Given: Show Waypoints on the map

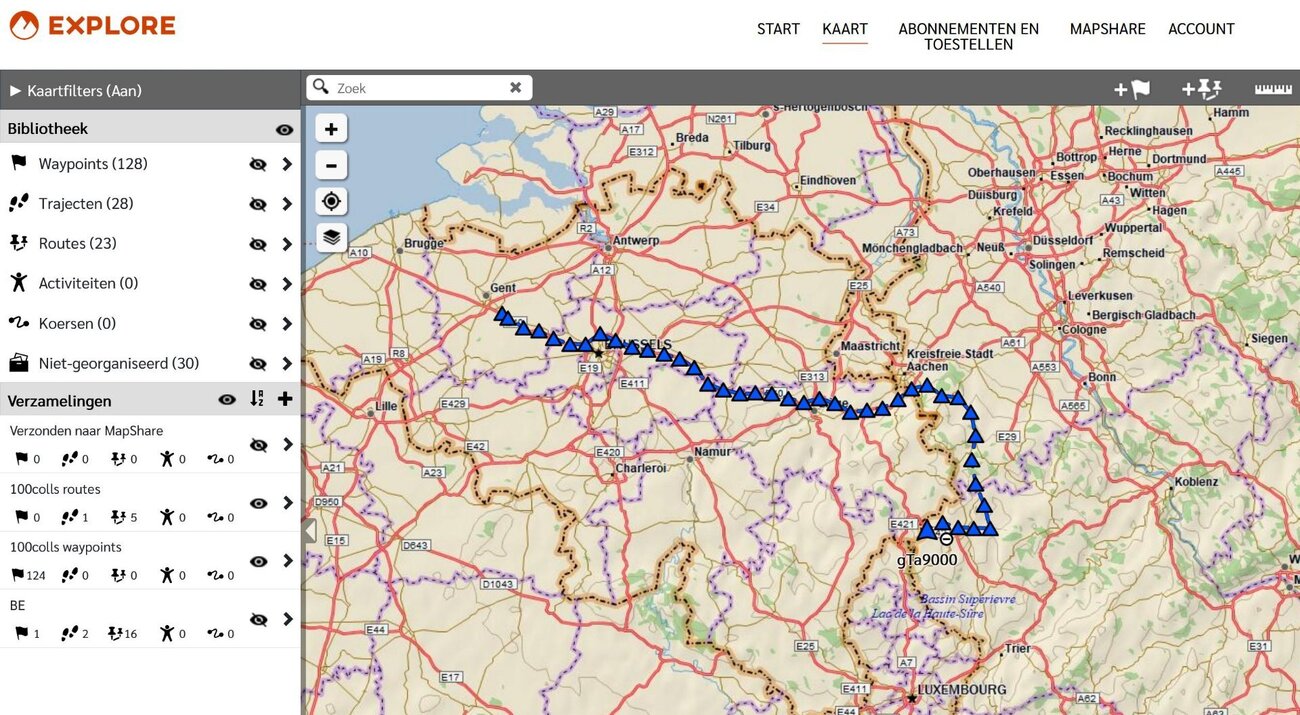Looking at the screenshot, I should pos(258,164).
